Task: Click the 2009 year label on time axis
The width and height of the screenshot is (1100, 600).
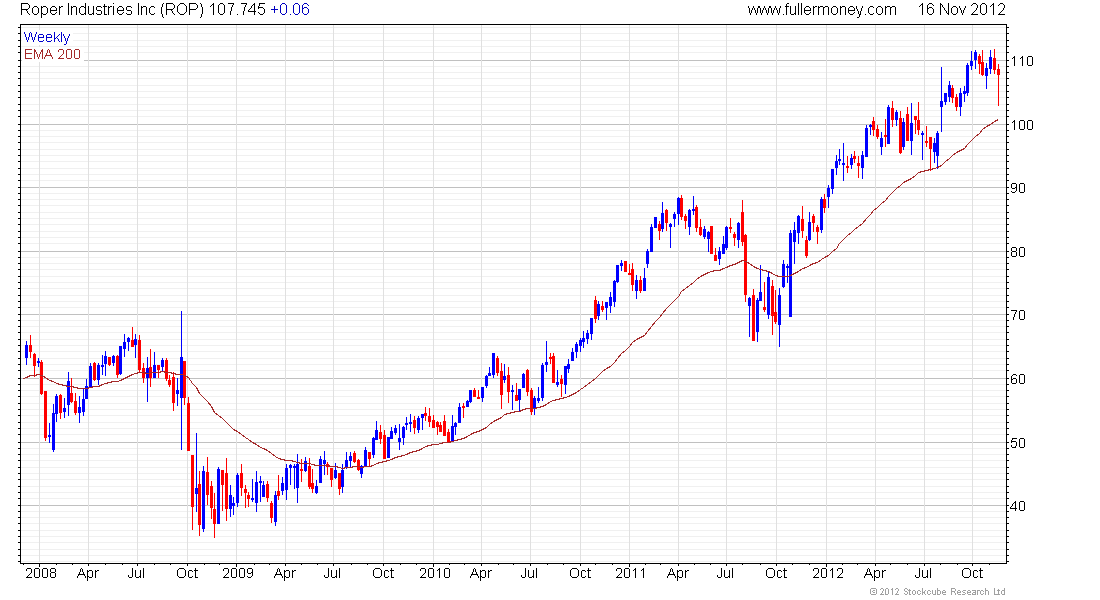Action: (238, 573)
